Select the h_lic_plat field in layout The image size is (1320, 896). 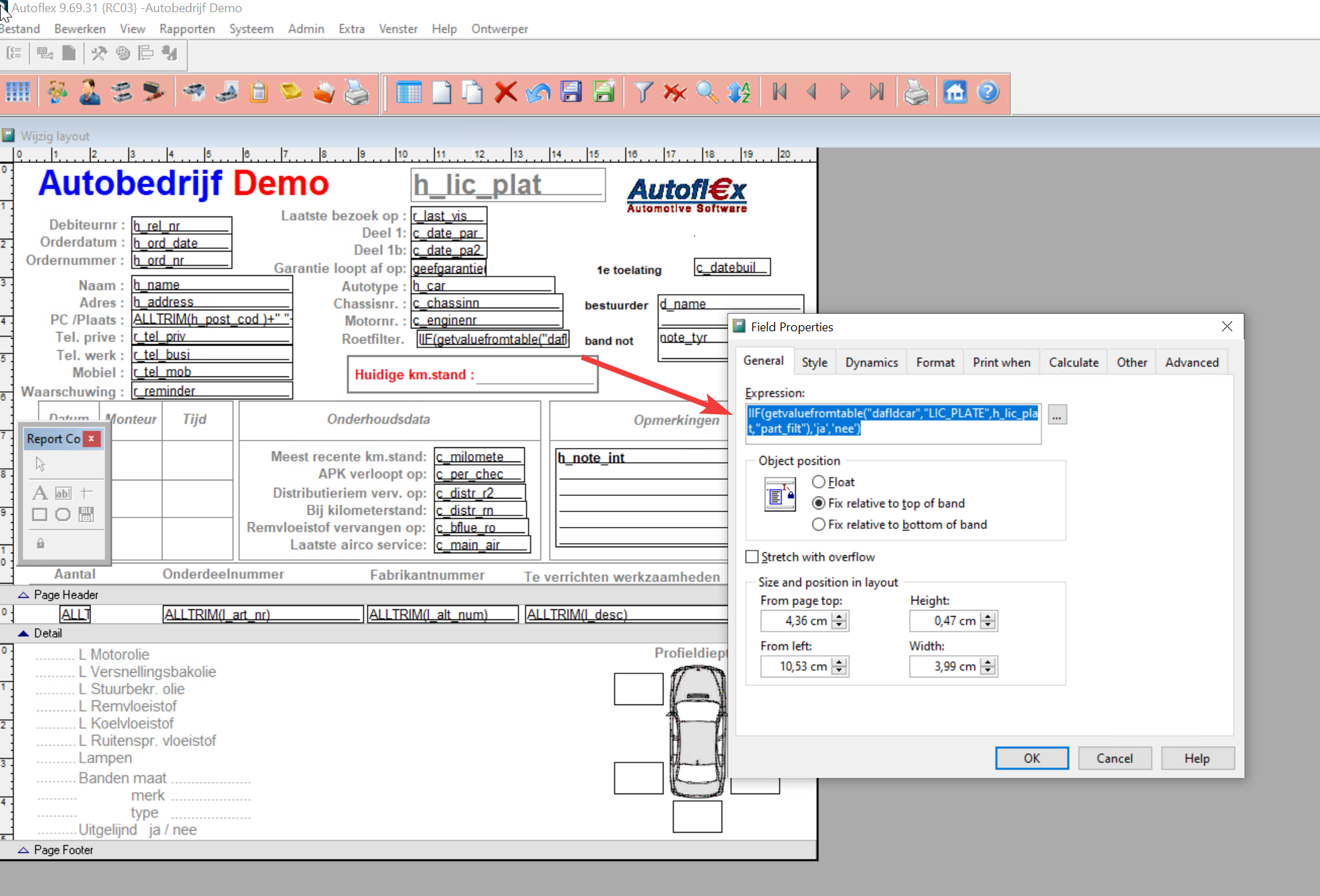[x=507, y=185]
